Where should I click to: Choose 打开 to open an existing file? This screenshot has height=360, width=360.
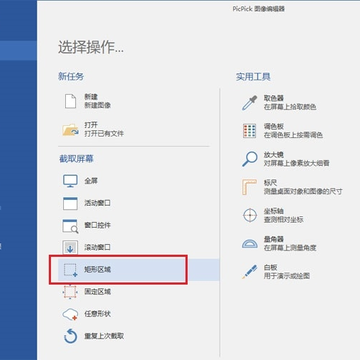[91, 125]
